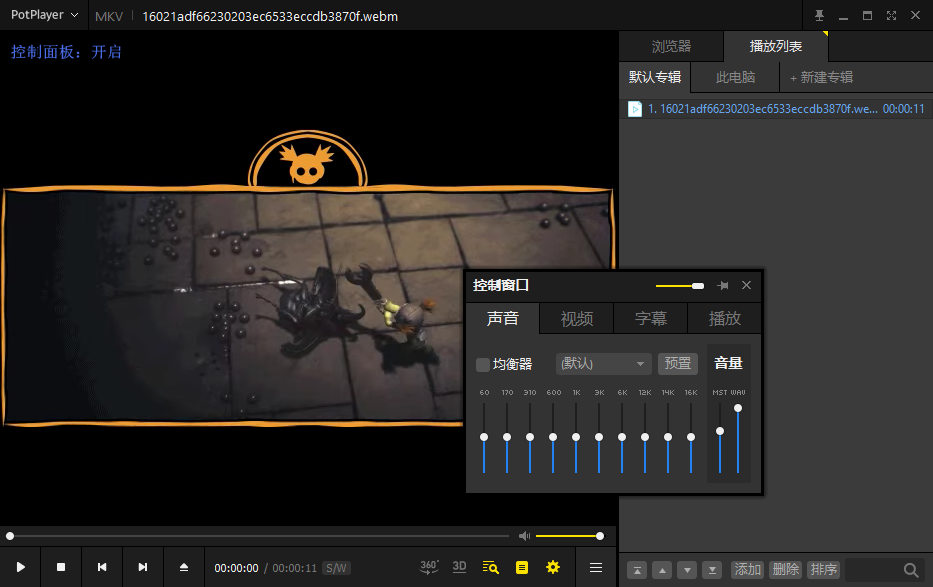Click the 添加 button in playlist
933x587 pixels.
(747, 569)
